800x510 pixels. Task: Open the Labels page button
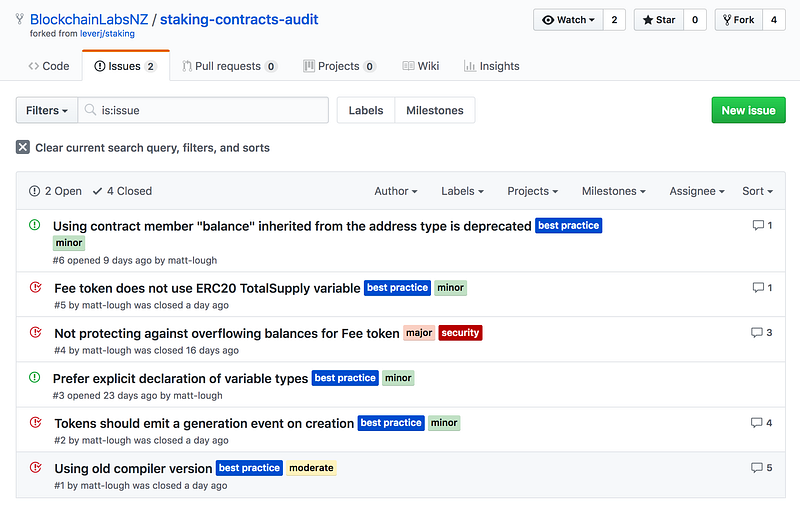click(x=366, y=110)
